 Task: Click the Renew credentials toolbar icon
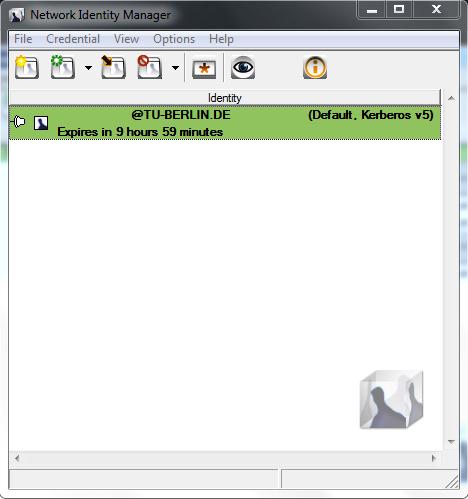pyautogui.click(x=63, y=68)
